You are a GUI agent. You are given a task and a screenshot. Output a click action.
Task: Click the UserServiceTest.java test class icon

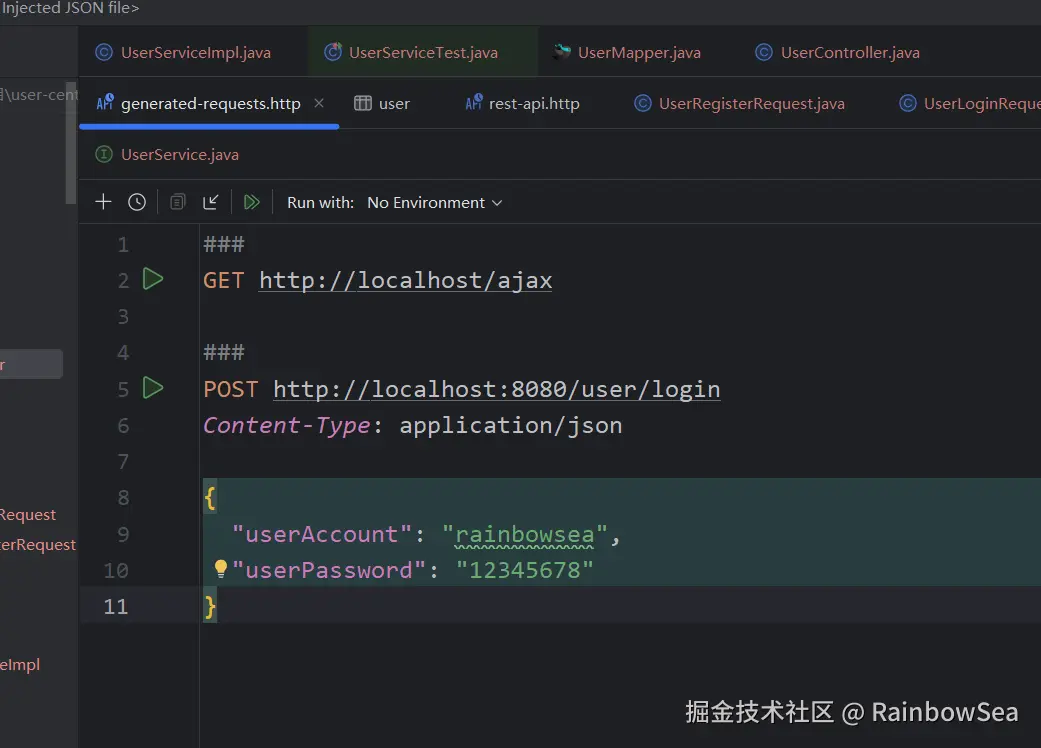[x=333, y=52]
